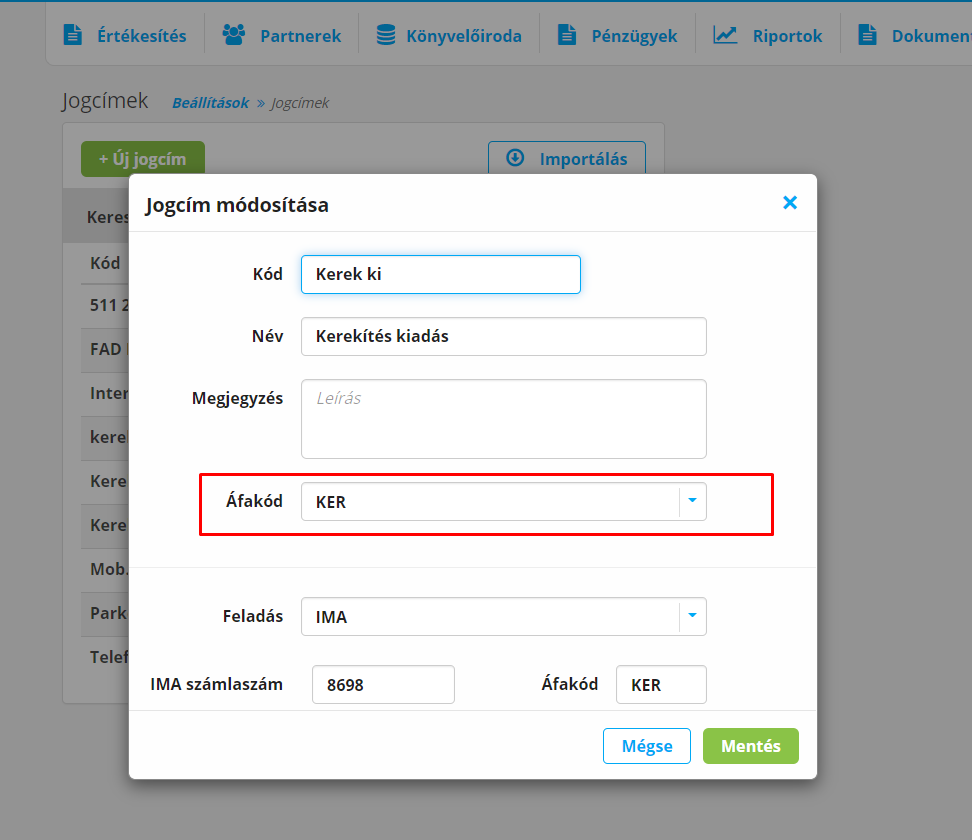Follow the Beállítások breadcrumb link
This screenshot has height=840, width=972.
point(210,103)
